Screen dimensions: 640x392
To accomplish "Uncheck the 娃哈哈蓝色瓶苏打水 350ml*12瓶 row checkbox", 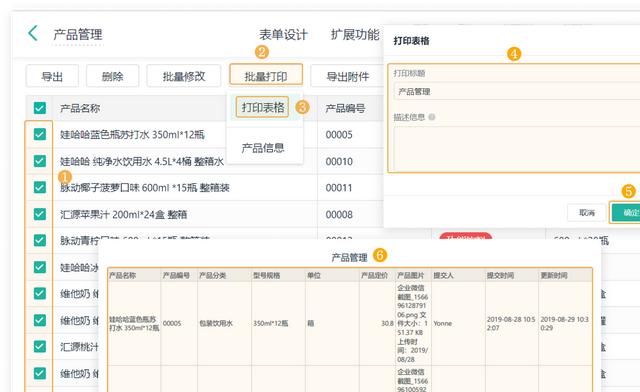I will click(40, 134).
